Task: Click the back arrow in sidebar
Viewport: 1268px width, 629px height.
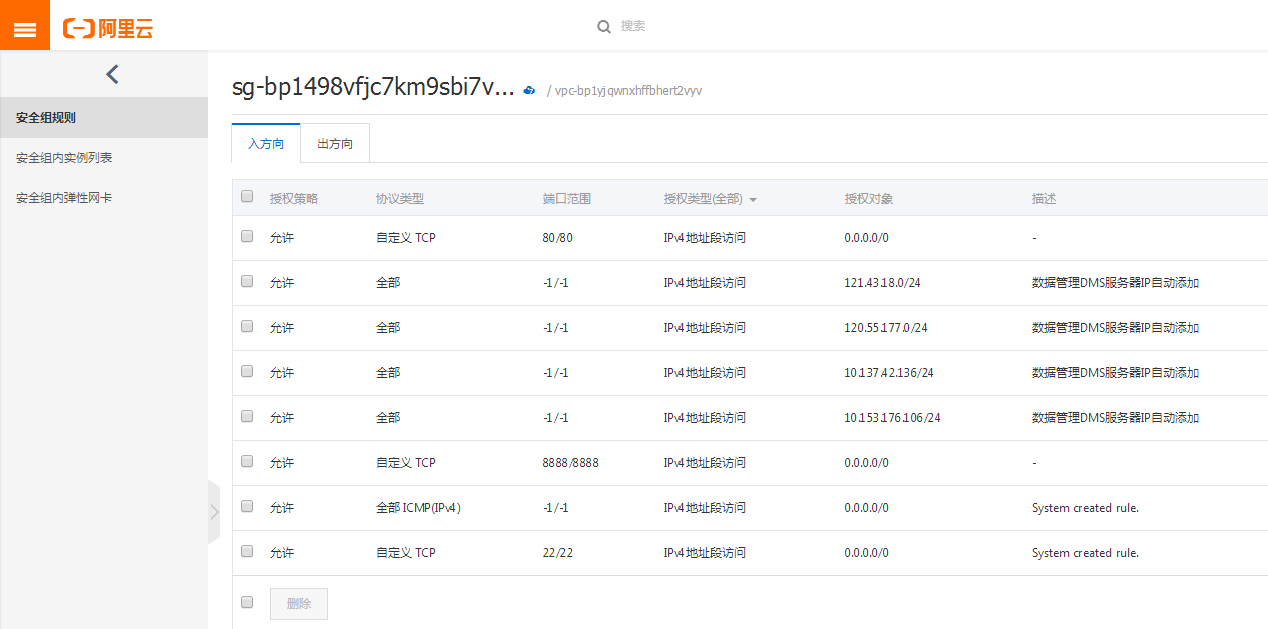Action: [112, 74]
